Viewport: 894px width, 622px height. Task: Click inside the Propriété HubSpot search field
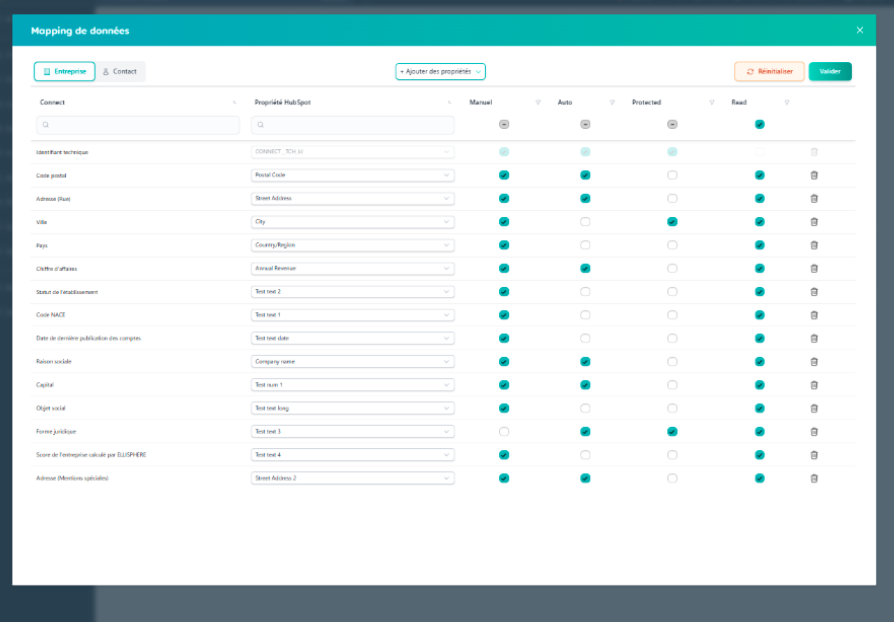tap(350, 125)
